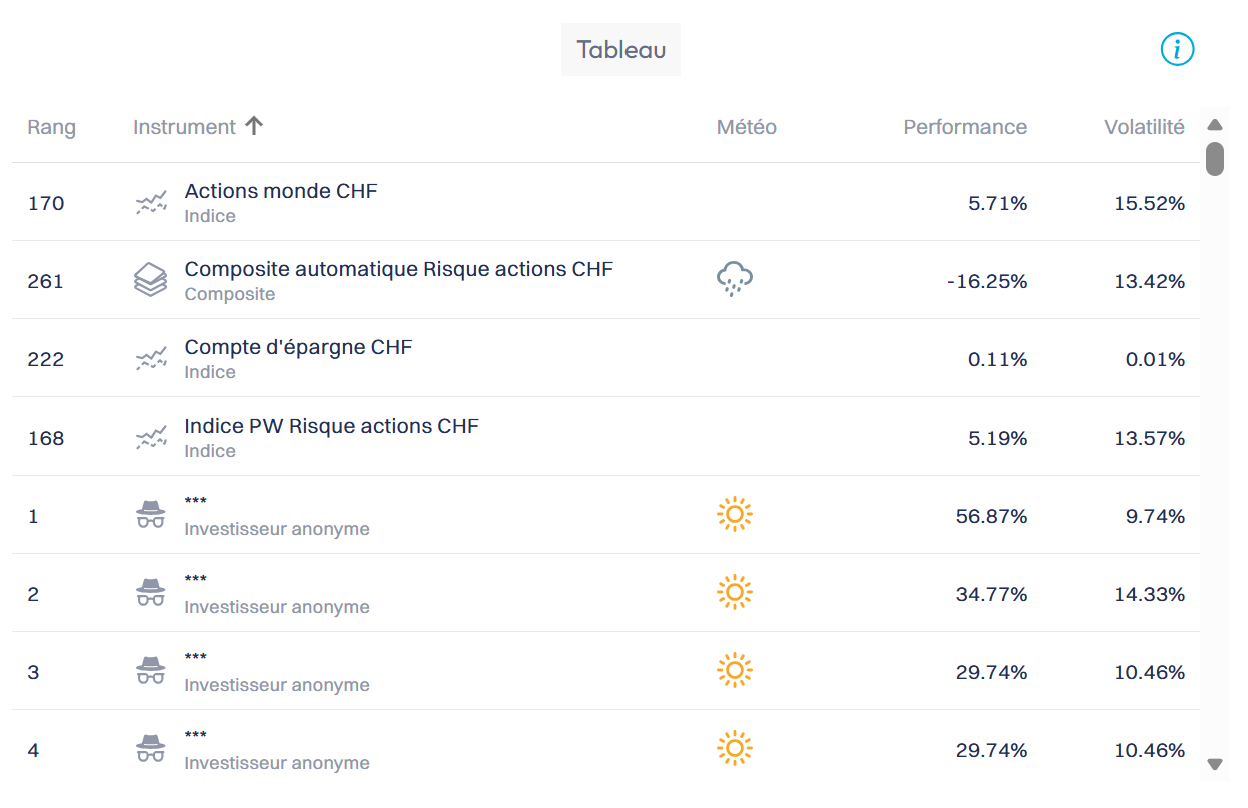The width and height of the screenshot is (1248, 808).
Task: Sort the table by Performance column
Action: click(x=964, y=127)
